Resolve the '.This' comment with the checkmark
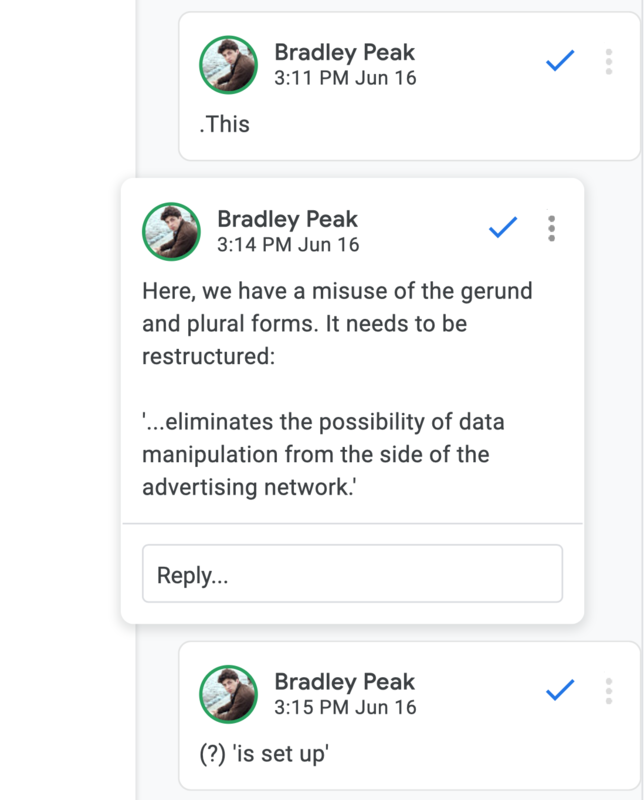The width and height of the screenshot is (644, 800). tap(560, 62)
